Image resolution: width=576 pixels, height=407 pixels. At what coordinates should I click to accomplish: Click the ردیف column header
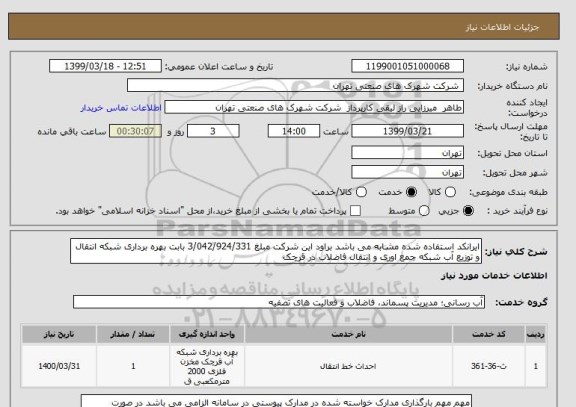(536, 334)
